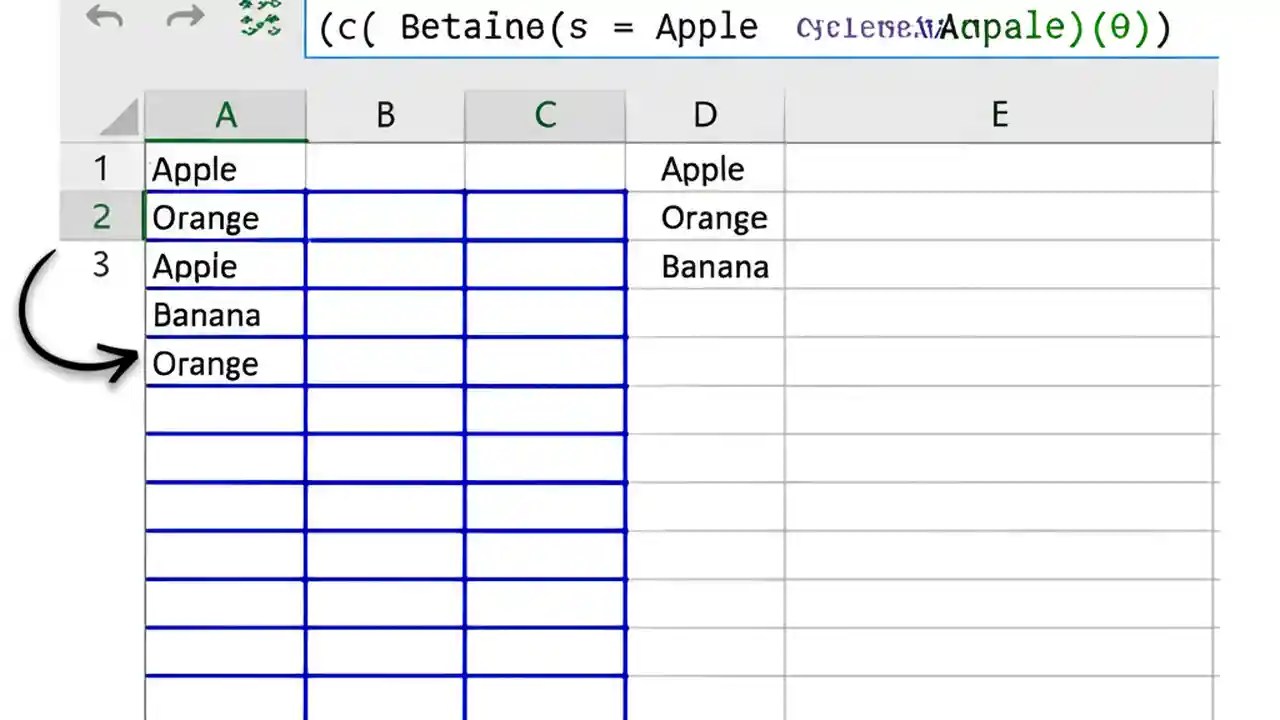Select column header B

[385, 115]
